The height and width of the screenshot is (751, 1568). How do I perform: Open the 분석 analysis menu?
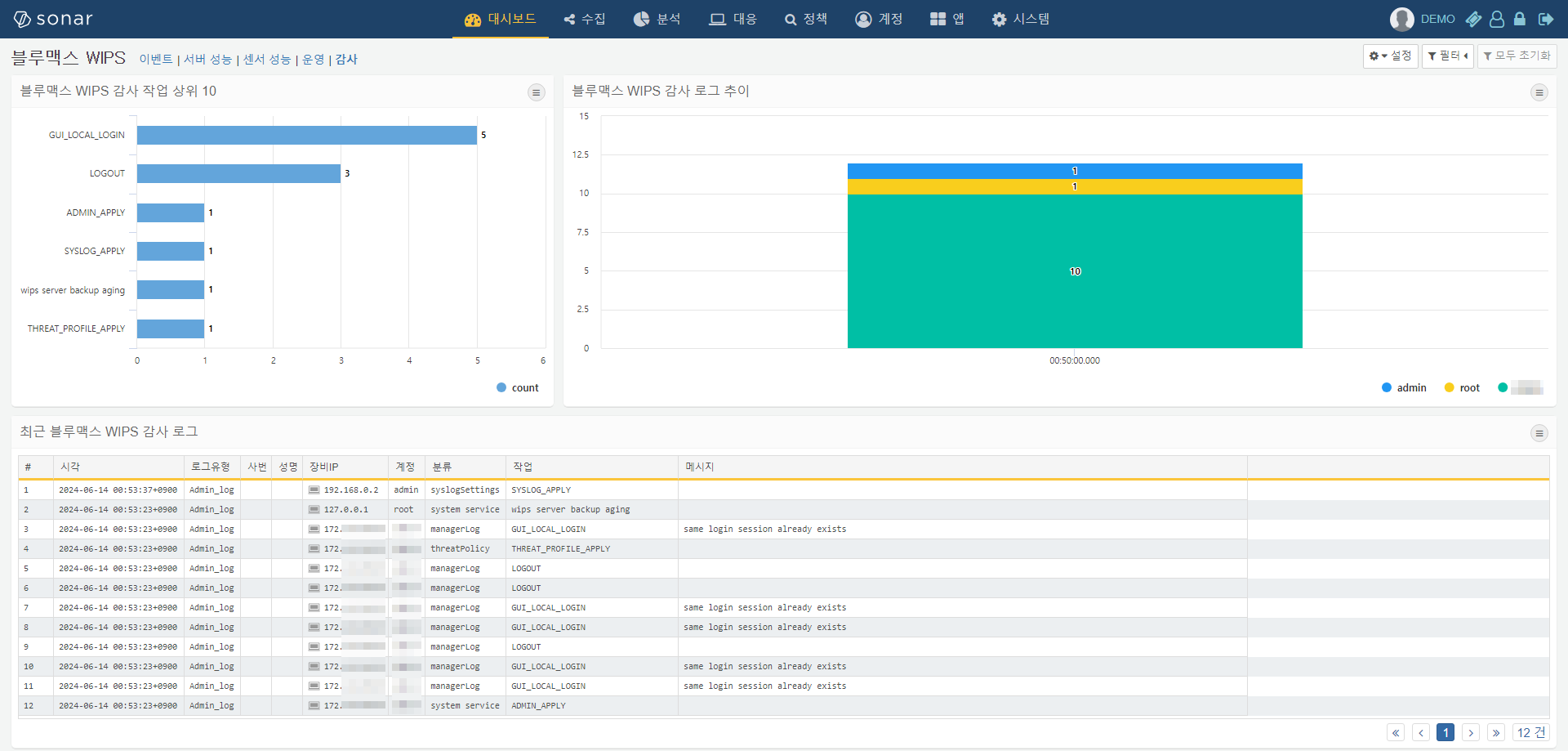tap(657, 19)
